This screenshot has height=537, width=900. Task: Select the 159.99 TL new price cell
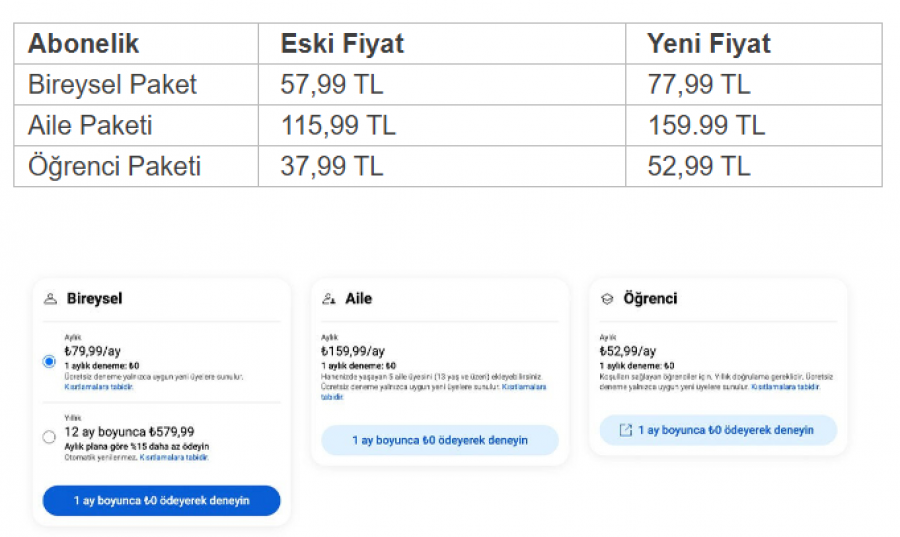(x=754, y=125)
